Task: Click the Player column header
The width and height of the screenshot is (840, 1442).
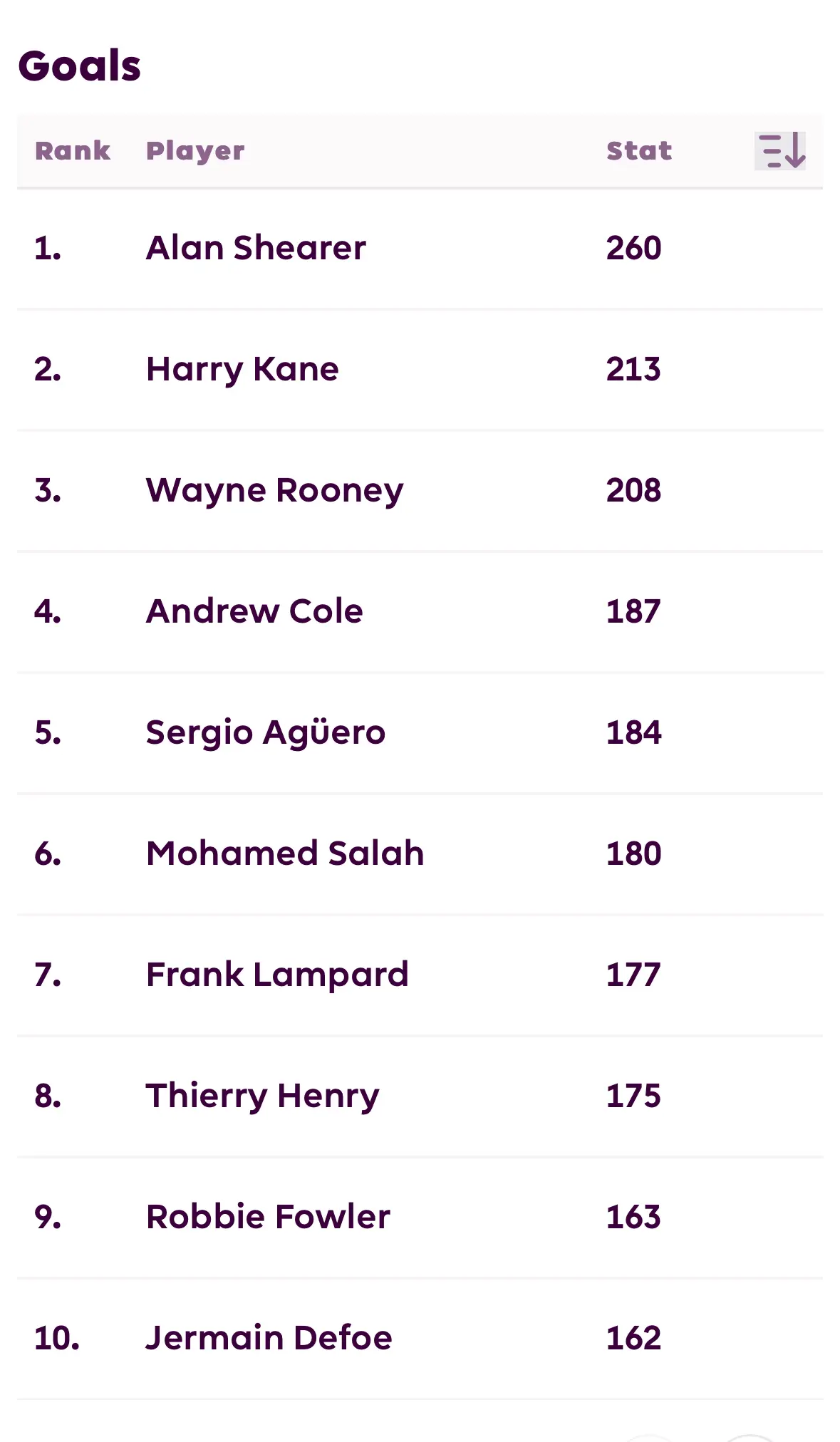Action: [195, 151]
